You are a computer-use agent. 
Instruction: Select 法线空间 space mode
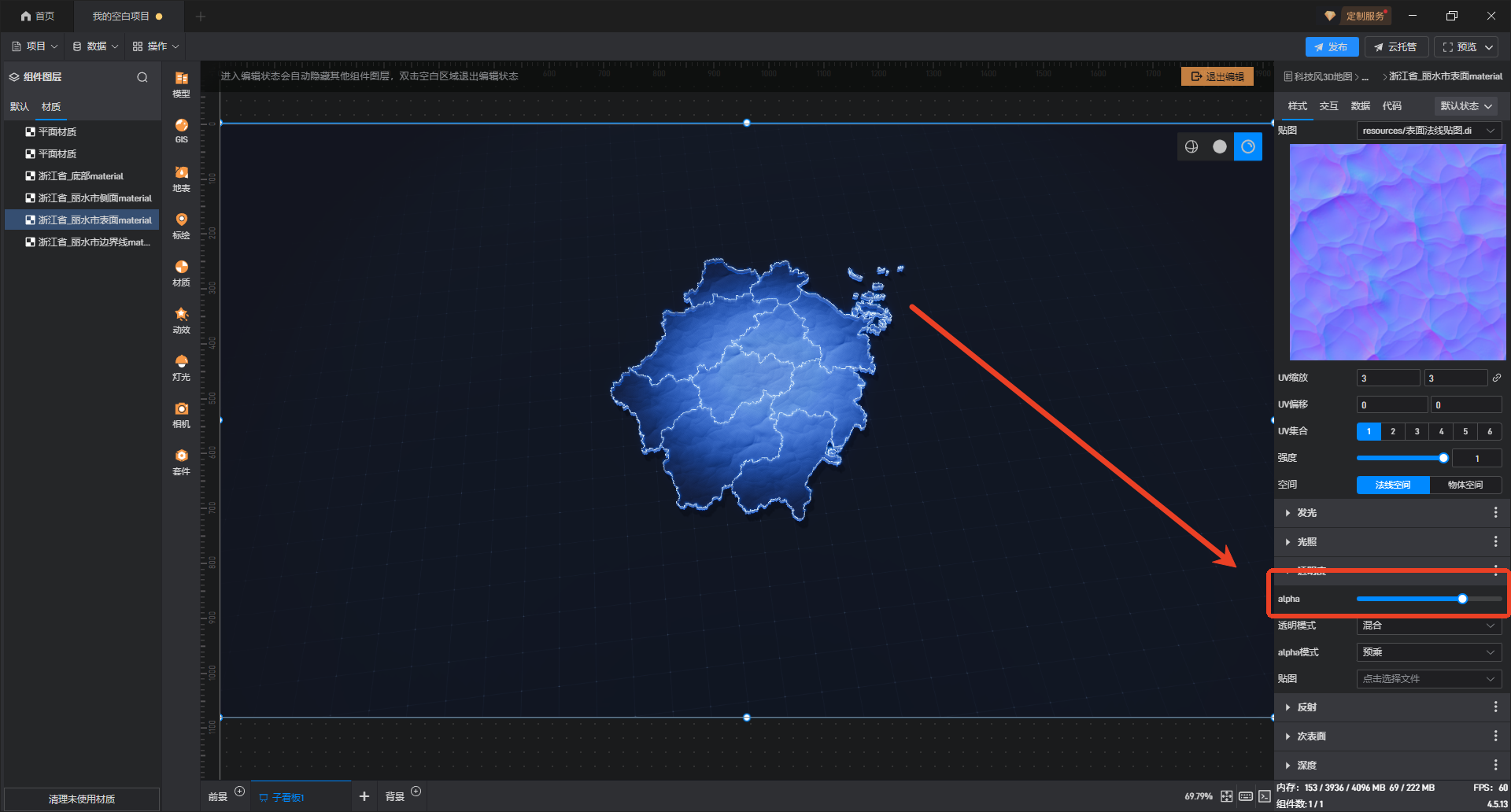click(1392, 485)
